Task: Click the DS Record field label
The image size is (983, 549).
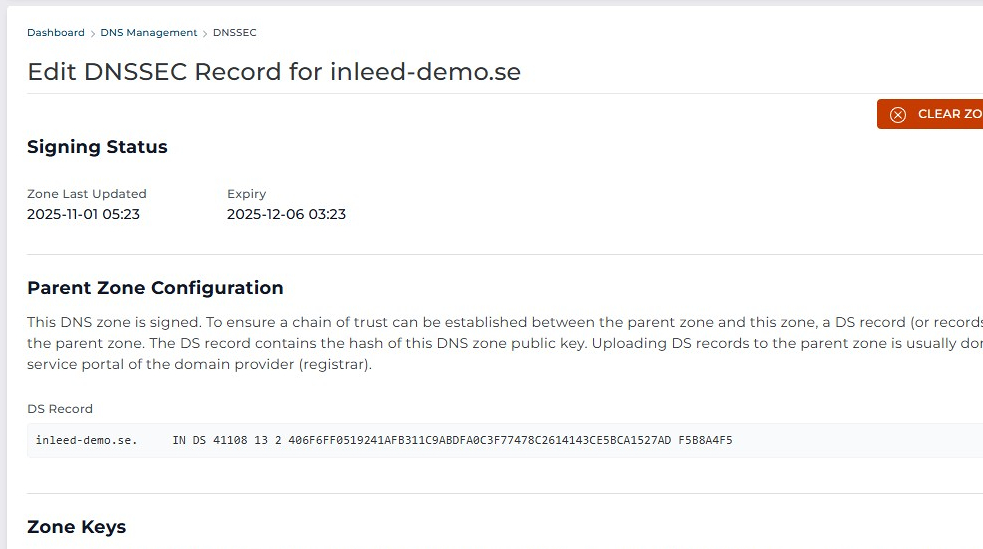Action: click(x=60, y=409)
